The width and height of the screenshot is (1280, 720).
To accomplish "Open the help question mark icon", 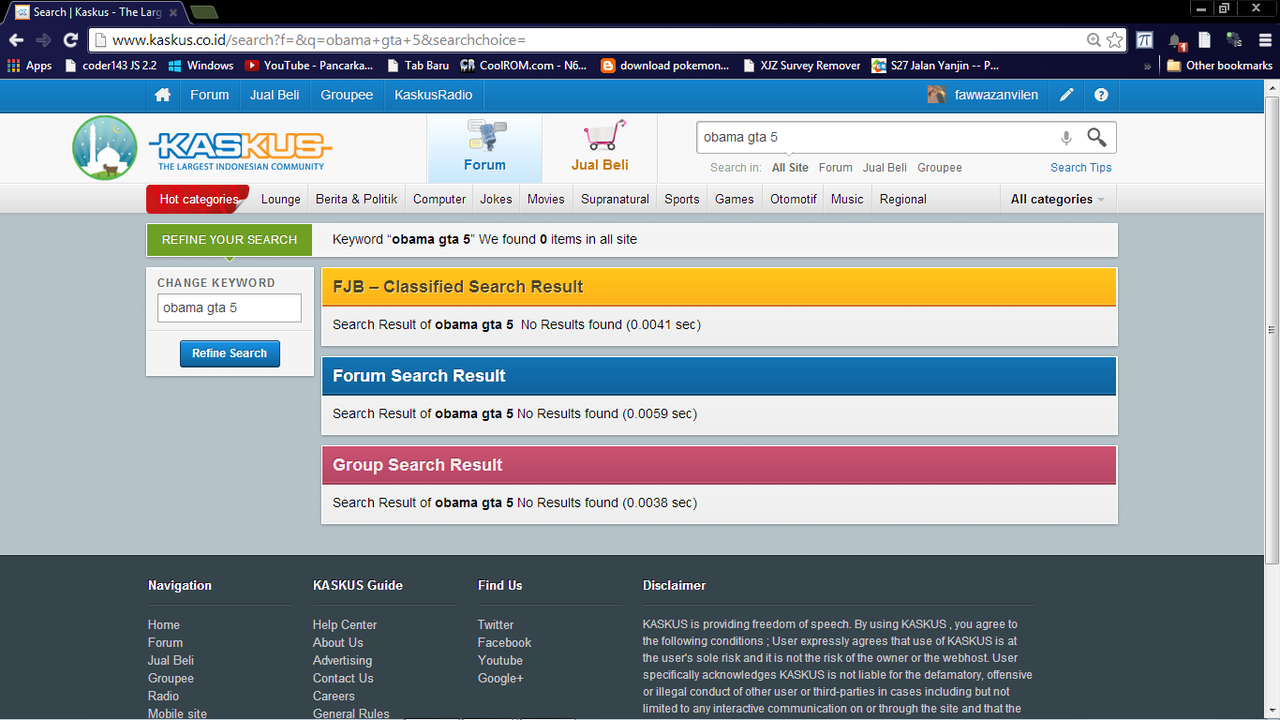I will point(1101,95).
